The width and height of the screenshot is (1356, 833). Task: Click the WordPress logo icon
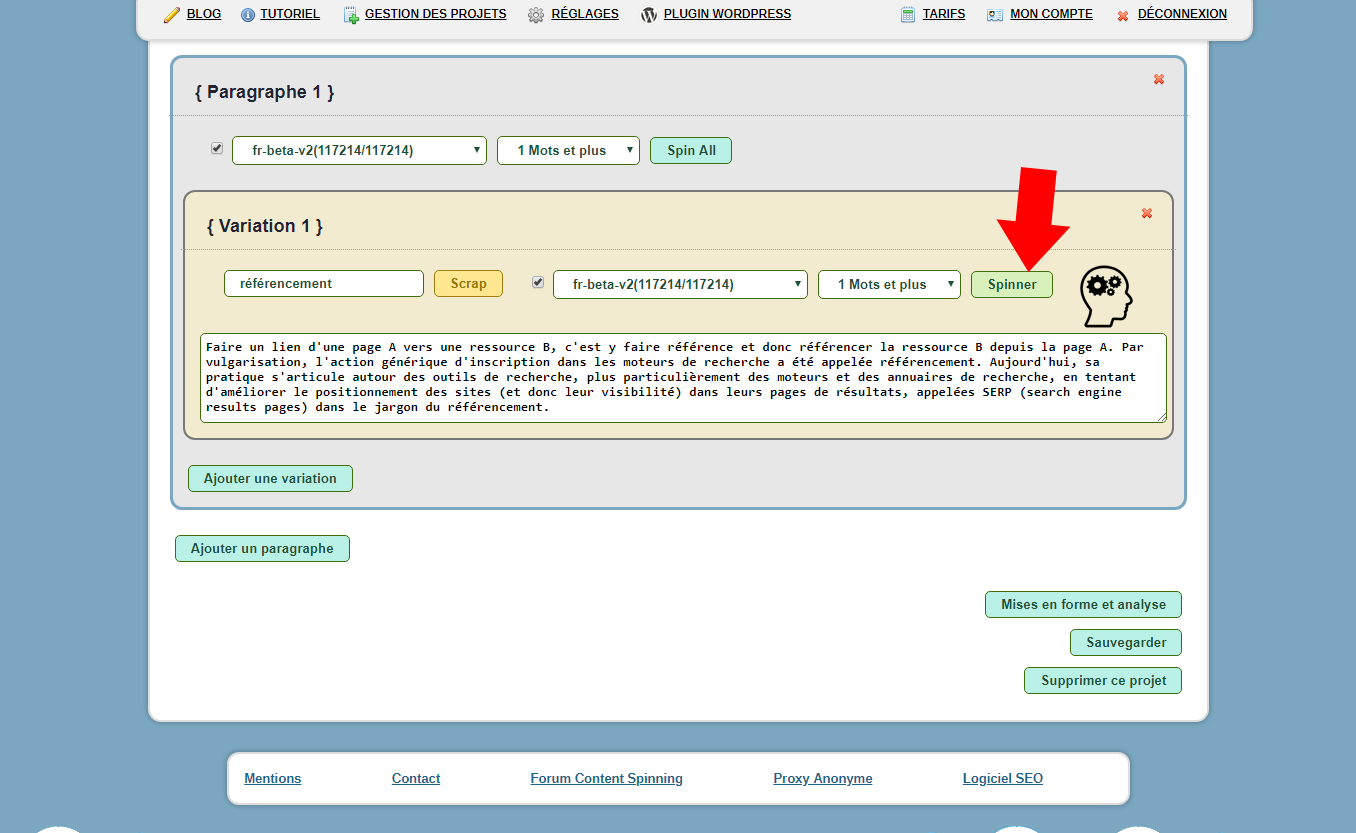pyautogui.click(x=649, y=15)
